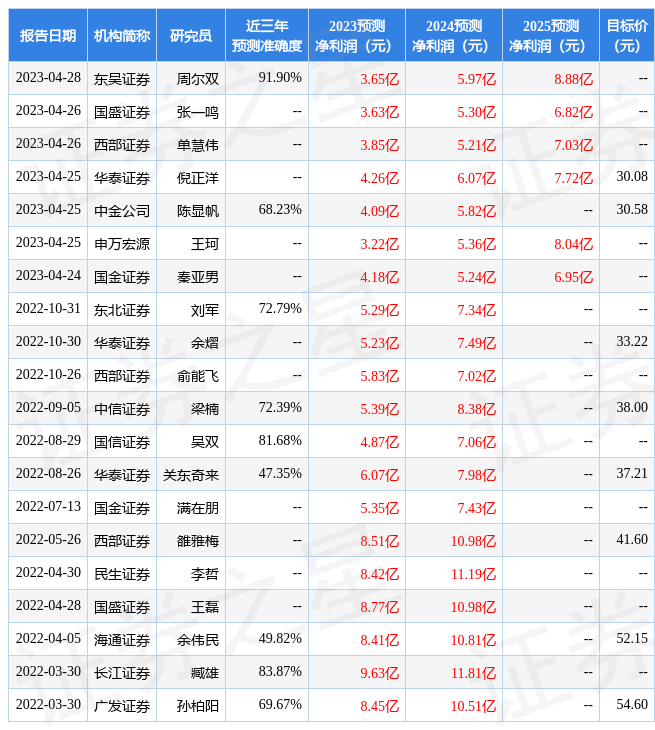This screenshot has width=655, height=730.
Task: Click the 5.83亿 forecast value
Action: point(379,376)
